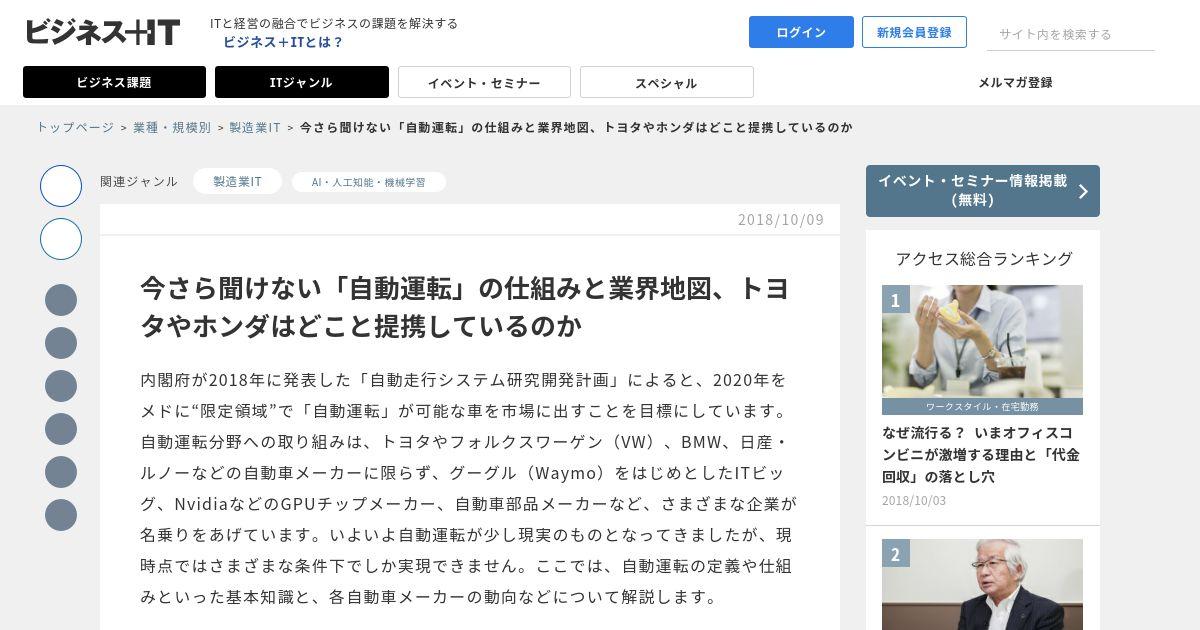
Task: Open the ビジネス＋ITとは？ link
Action: [283, 42]
